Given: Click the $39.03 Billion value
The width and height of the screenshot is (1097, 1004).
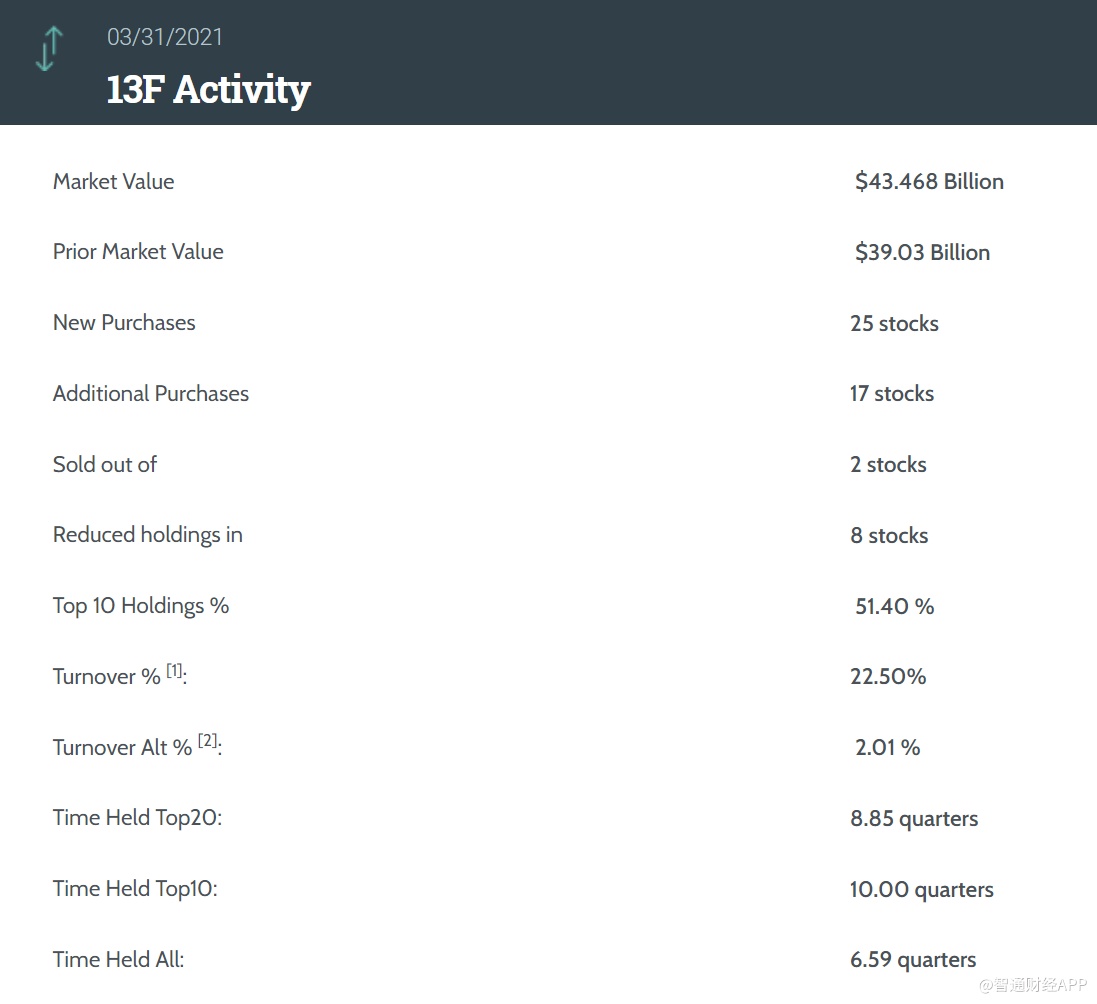Looking at the screenshot, I should click(922, 253).
